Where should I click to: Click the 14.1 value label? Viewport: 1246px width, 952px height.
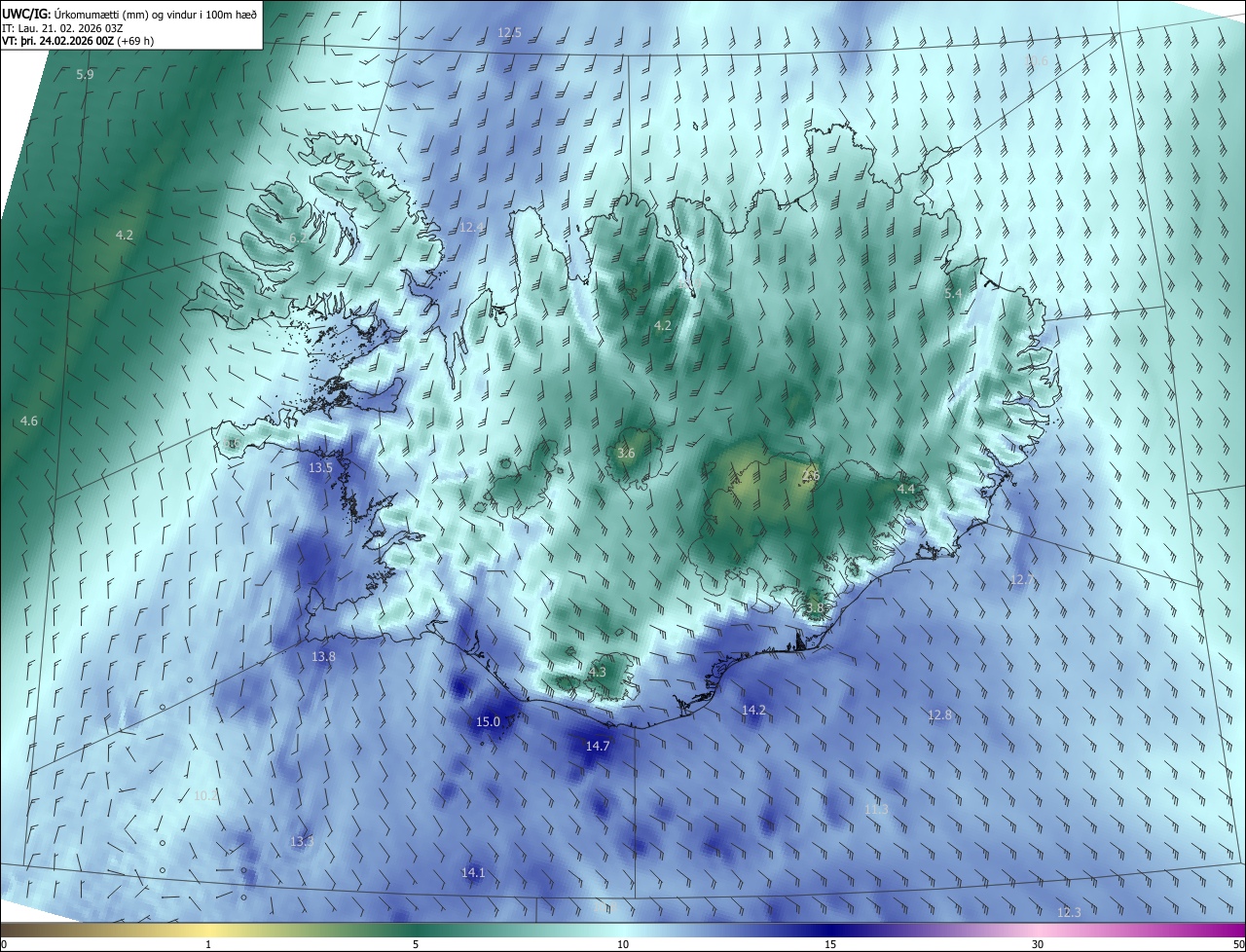point(472,873)
